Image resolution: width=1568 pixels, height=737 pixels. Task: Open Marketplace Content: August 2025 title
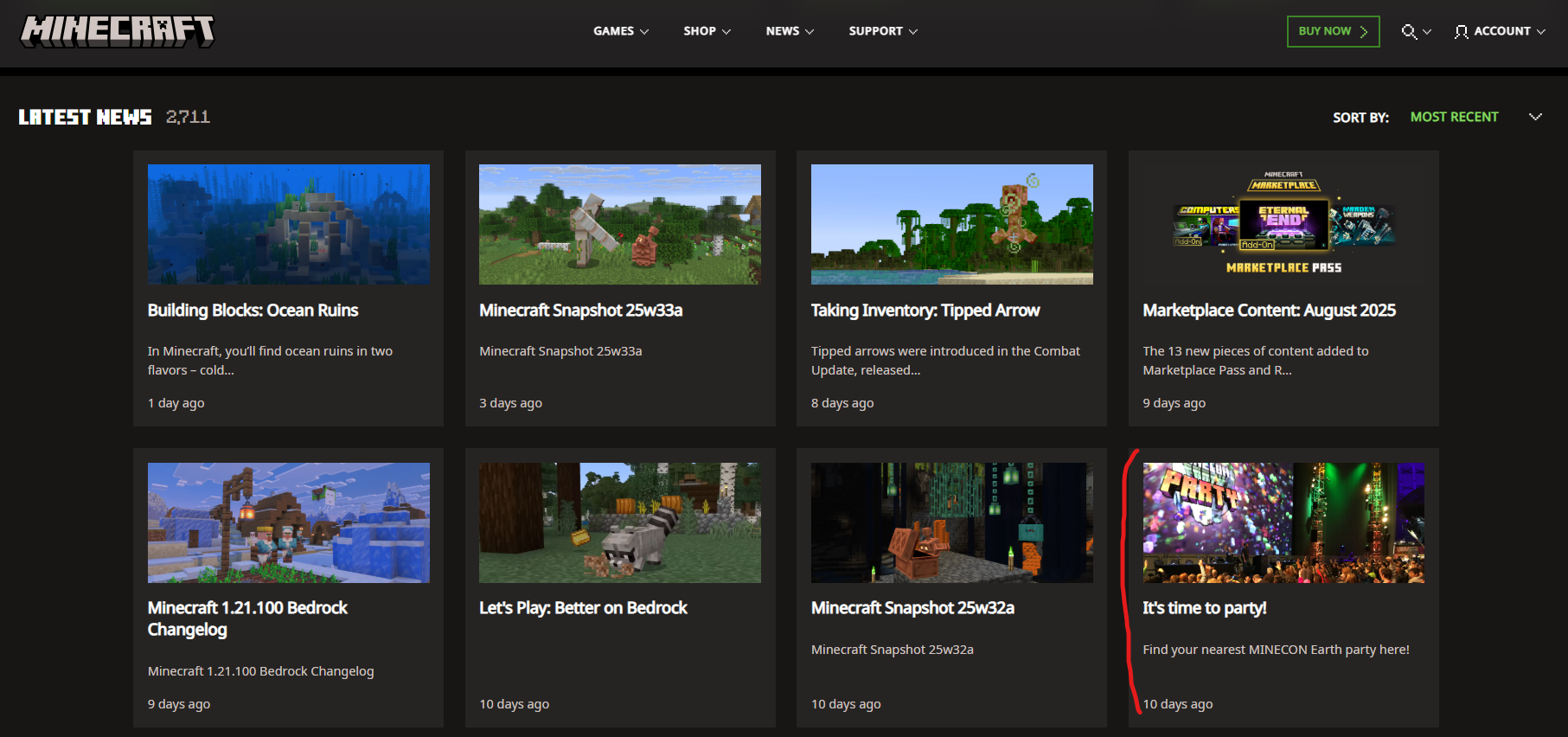tap(1269, 311)
